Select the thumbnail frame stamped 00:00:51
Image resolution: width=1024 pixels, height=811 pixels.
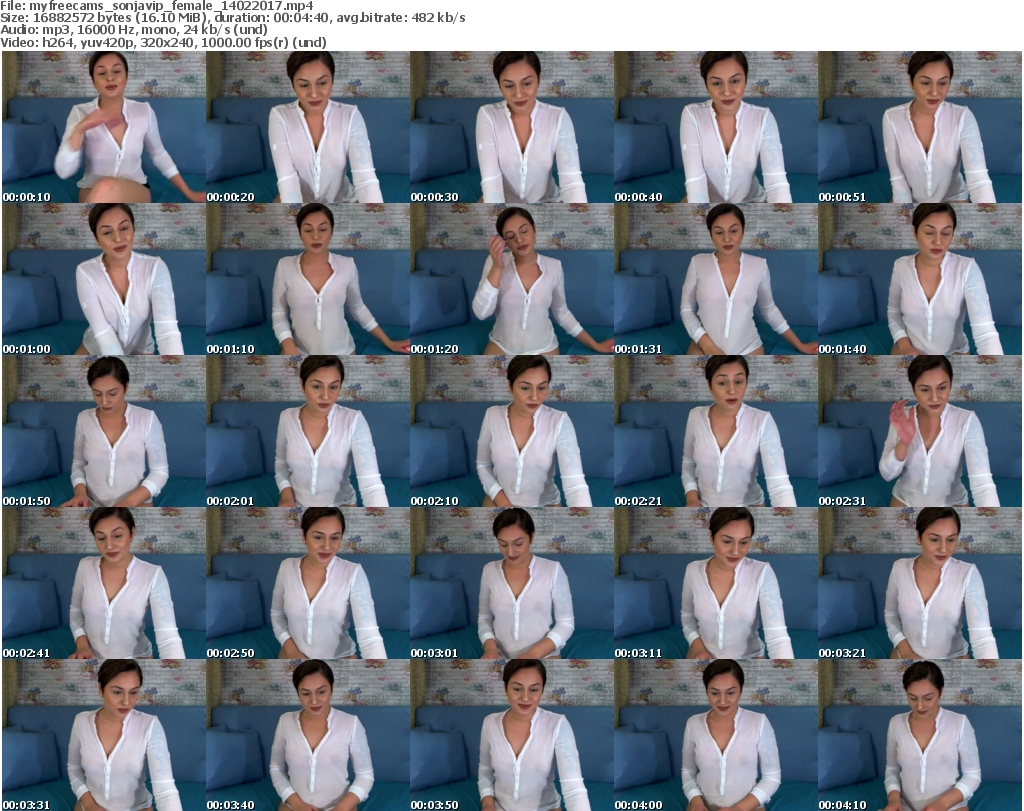coord(920,127)
